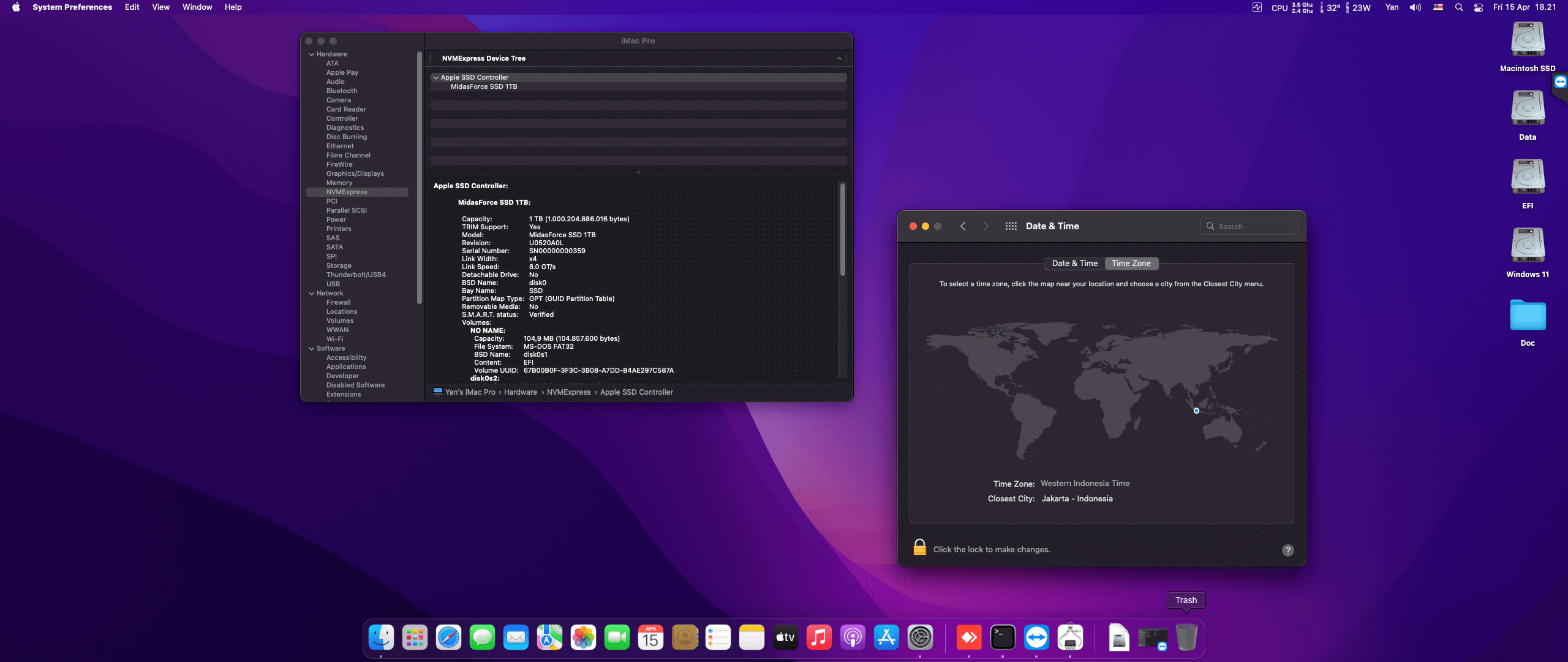Screen dimensions: 1568x662
Task: Open Macintosh SSD drive on desktop
Action: coord(1528,40)
